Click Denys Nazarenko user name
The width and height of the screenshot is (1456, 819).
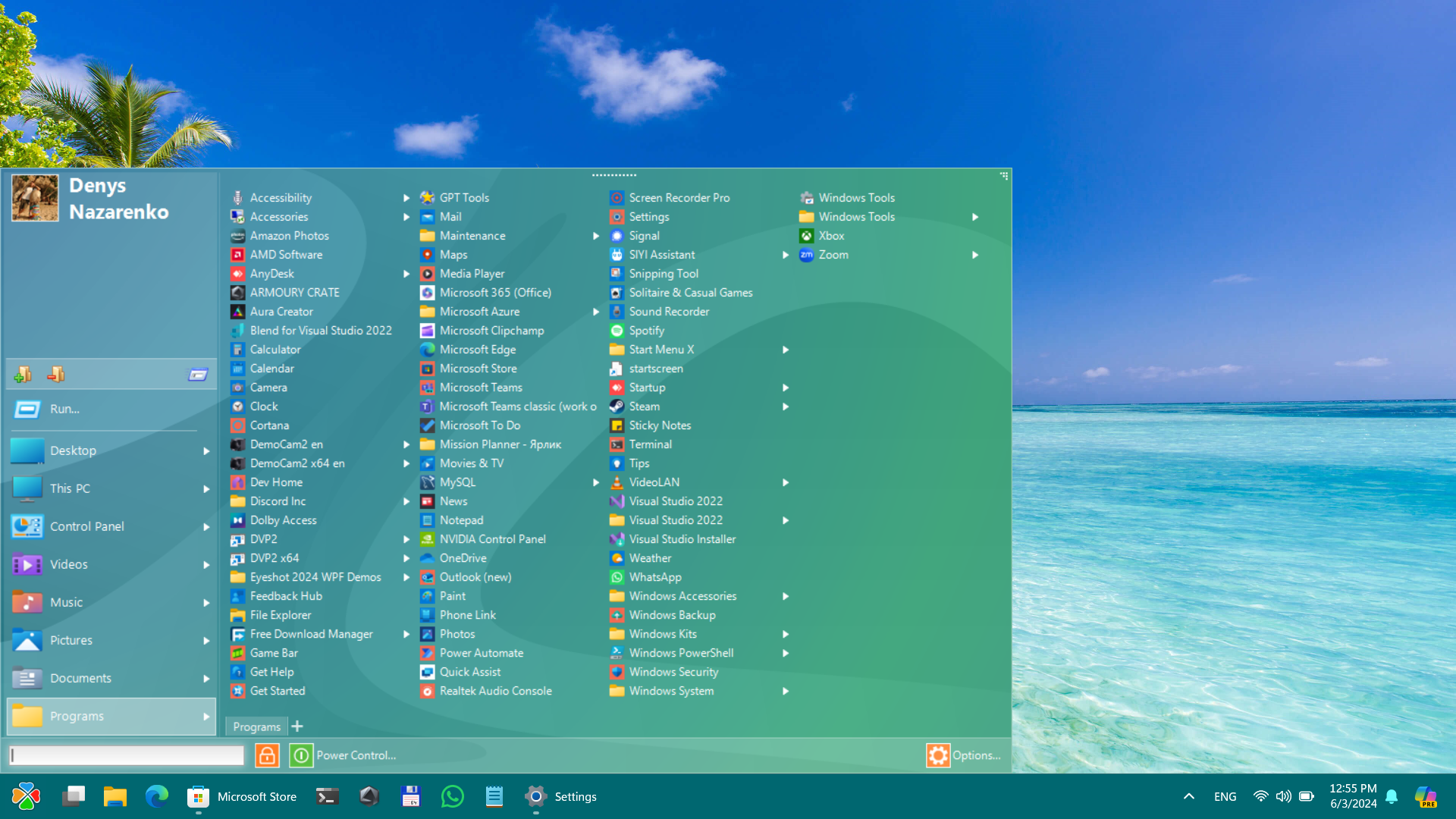(x=119, y=199)
